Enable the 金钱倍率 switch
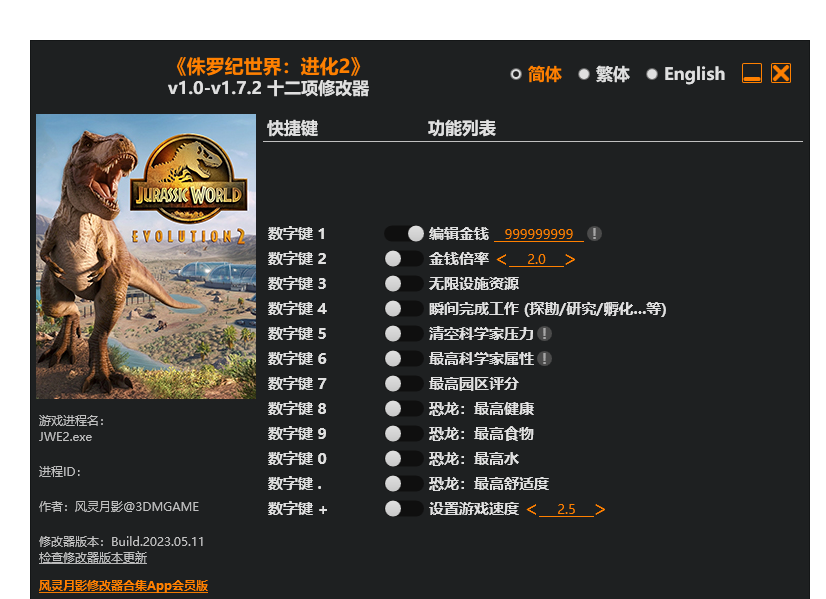Viewport: 826px width, 599px height. 404,259
